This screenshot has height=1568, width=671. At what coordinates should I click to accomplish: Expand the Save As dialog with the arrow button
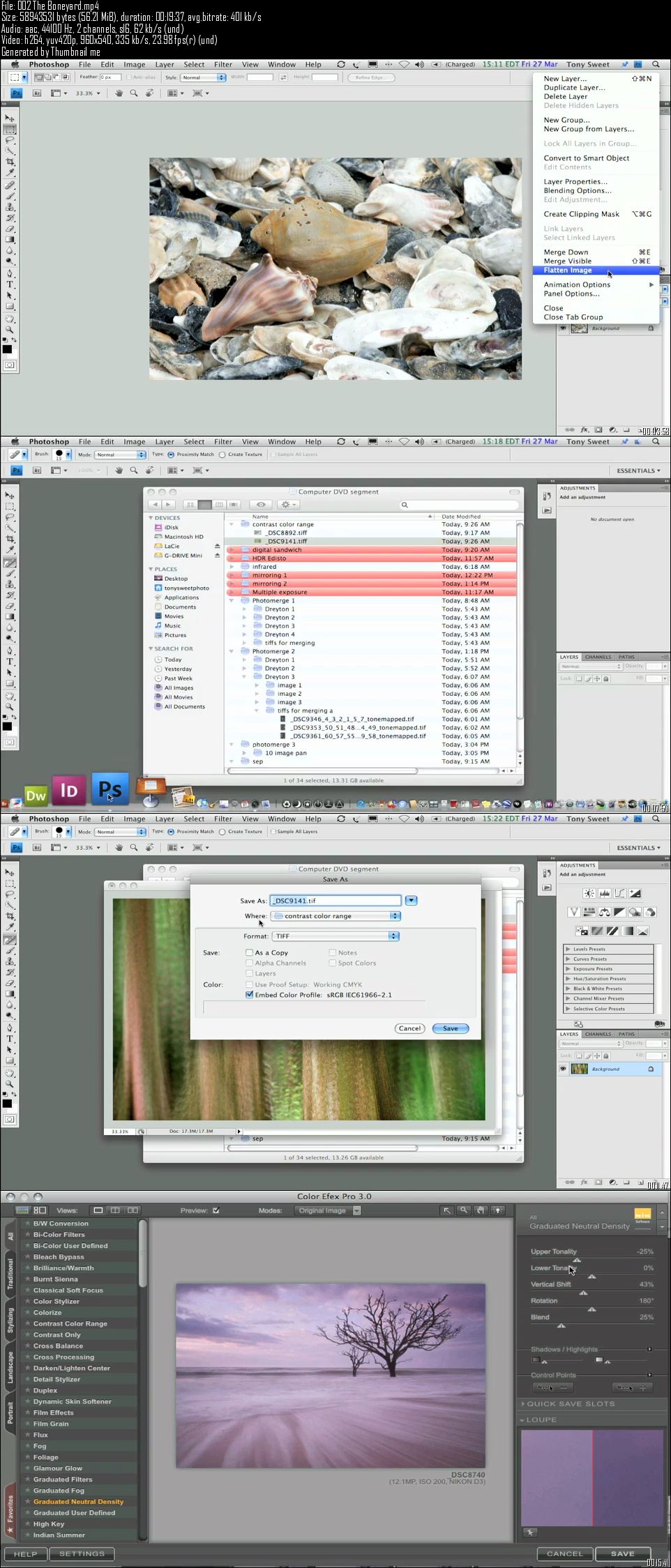pyautogui.click(x=412, y=901)
